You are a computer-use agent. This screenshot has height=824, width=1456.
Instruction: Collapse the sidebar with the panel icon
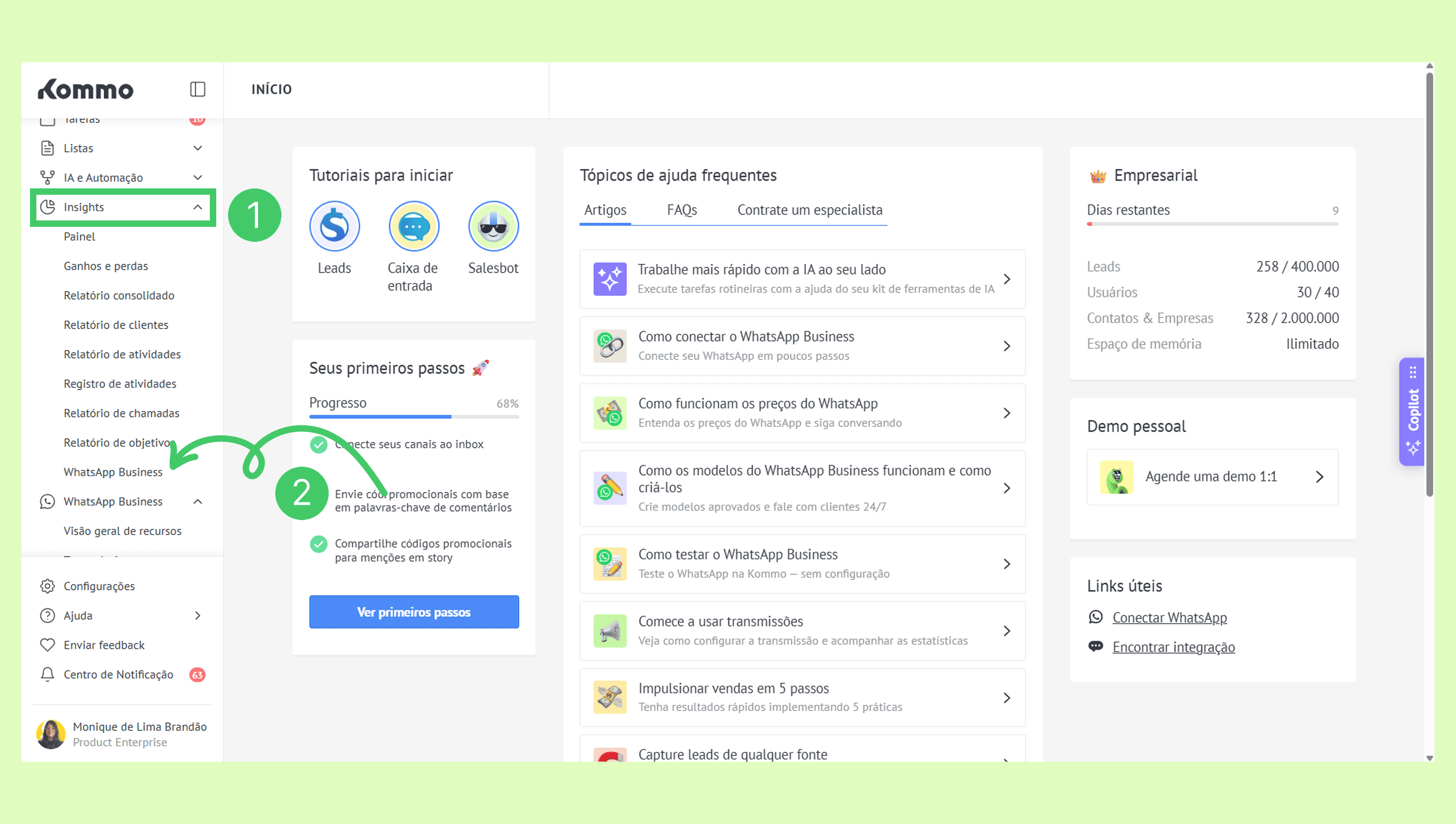(x=197, y=89)
